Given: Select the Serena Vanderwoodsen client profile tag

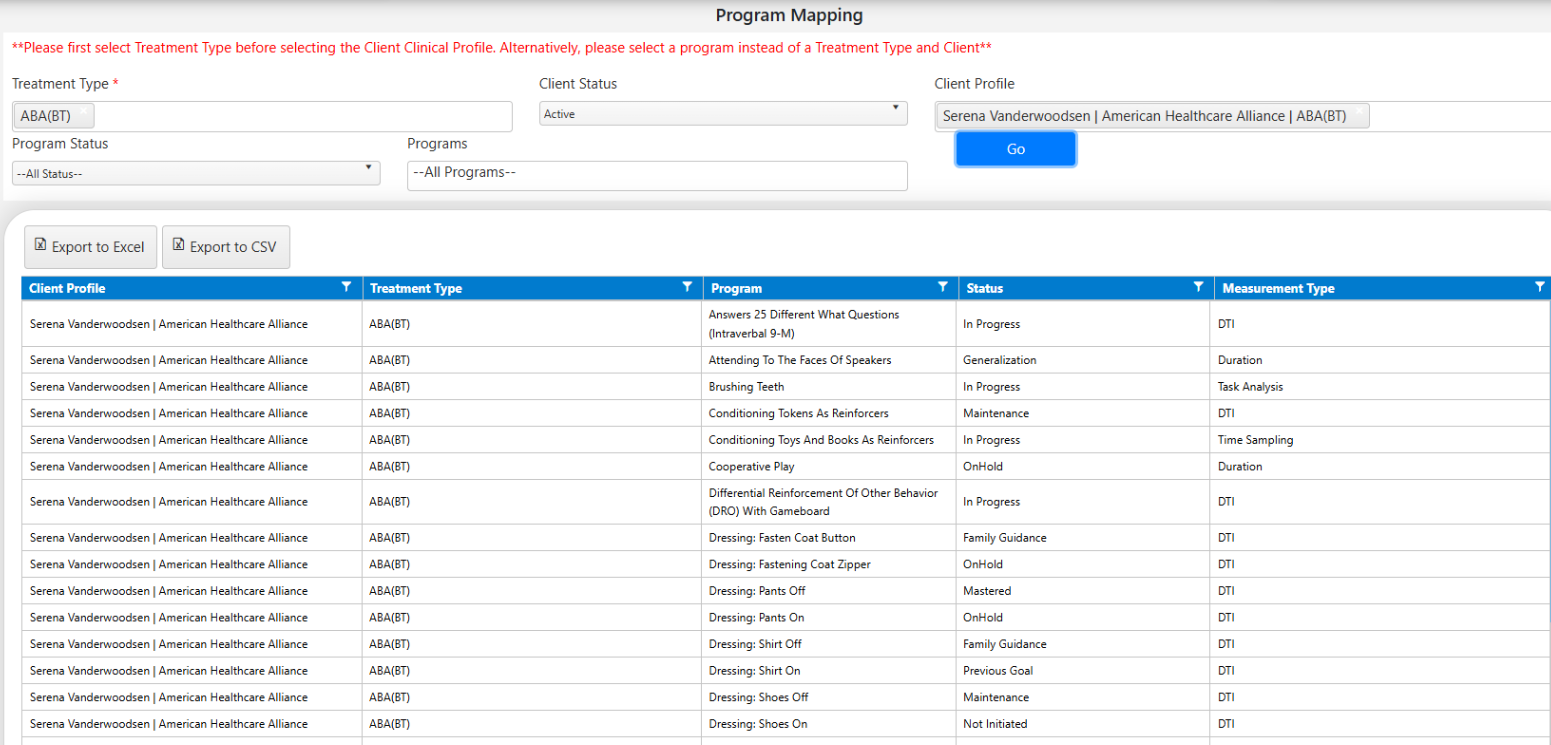Looking at the screenshot, I should pos(1152,116).
